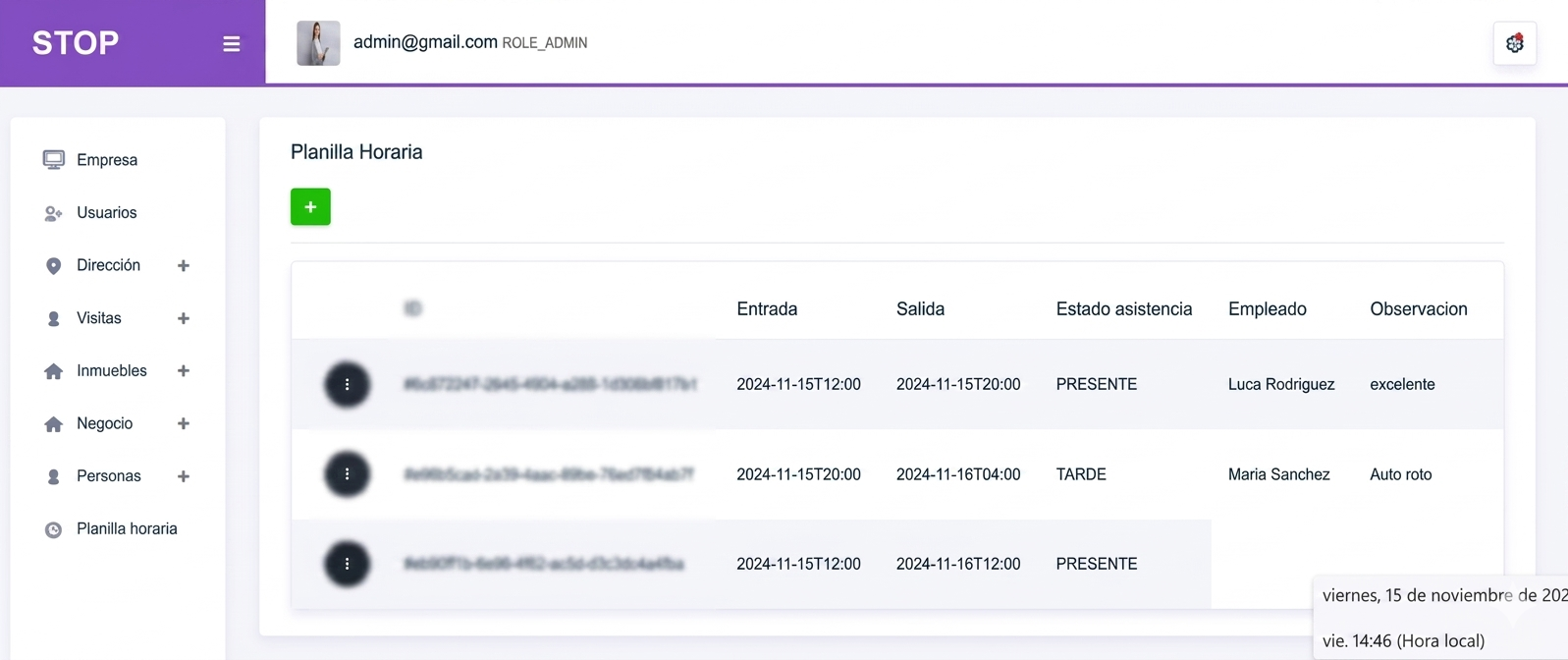Click the Dirección location pin icon
The image size is (1568, 660).
[x=54, y=266]
